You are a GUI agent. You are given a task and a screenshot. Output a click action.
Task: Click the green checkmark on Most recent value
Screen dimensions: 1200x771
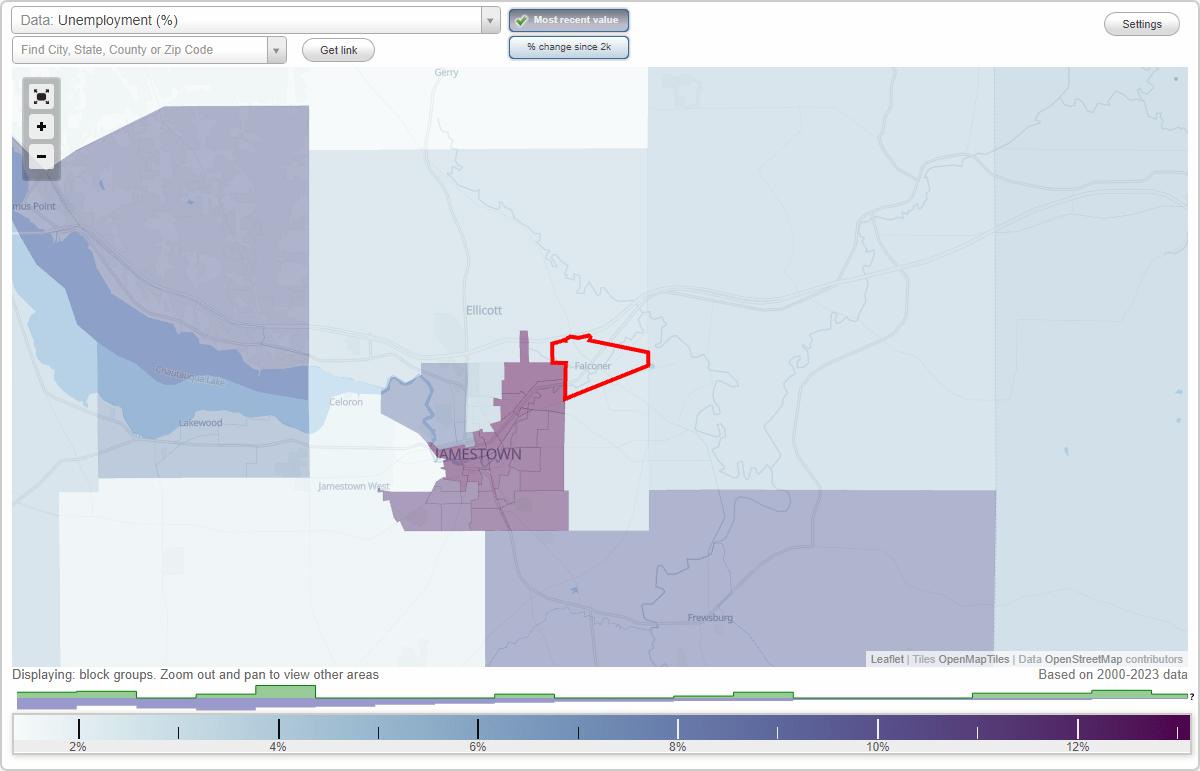pos(523,20)
